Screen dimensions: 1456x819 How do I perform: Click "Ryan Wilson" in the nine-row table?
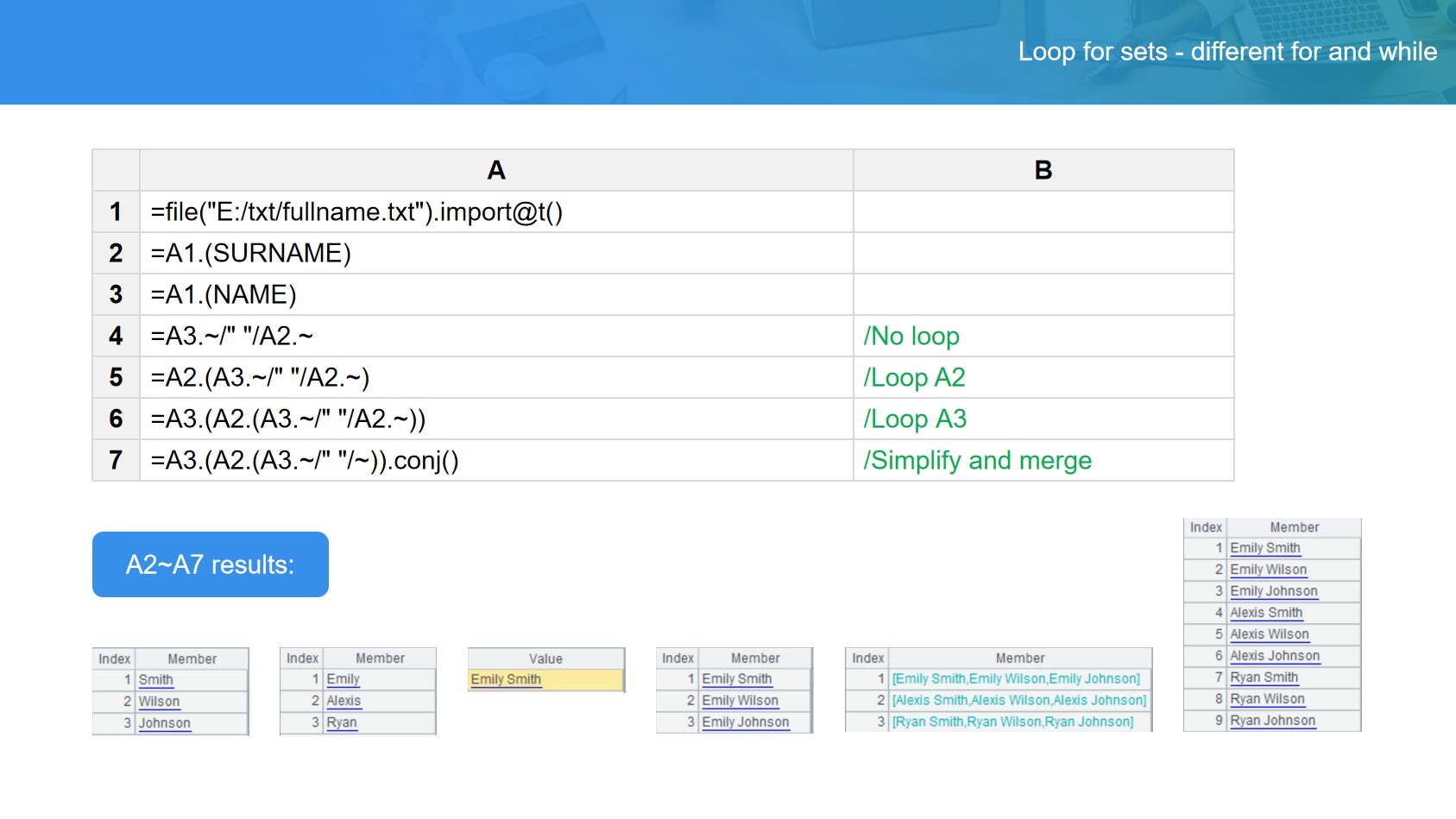(x=1267, y=699)
